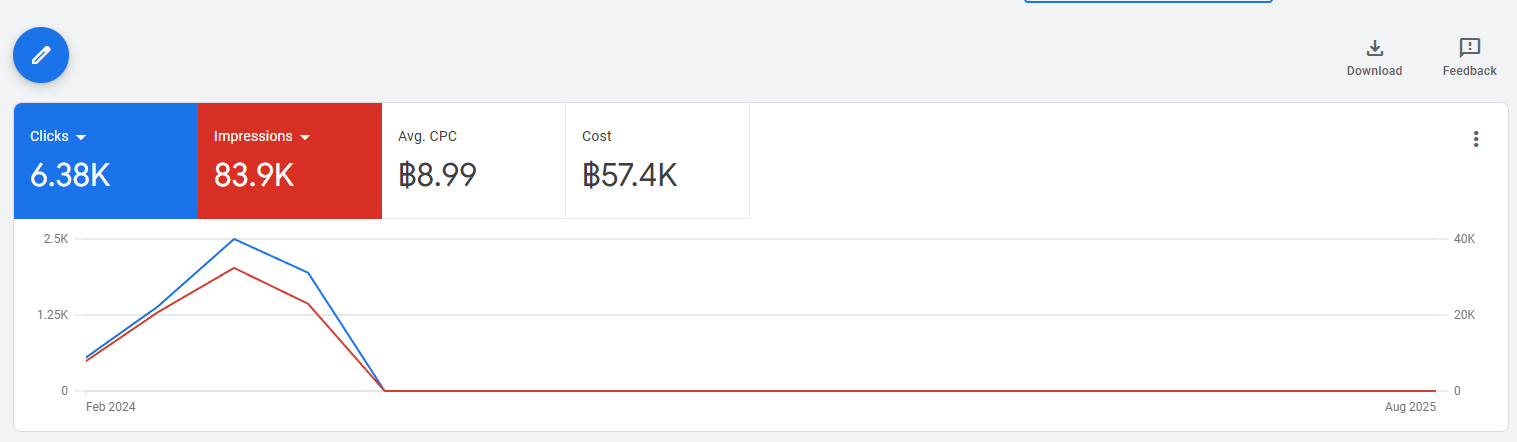Click the peak of the blue Clicks line
Screen dimensions: 1517x442
click(x=234, y=239)
